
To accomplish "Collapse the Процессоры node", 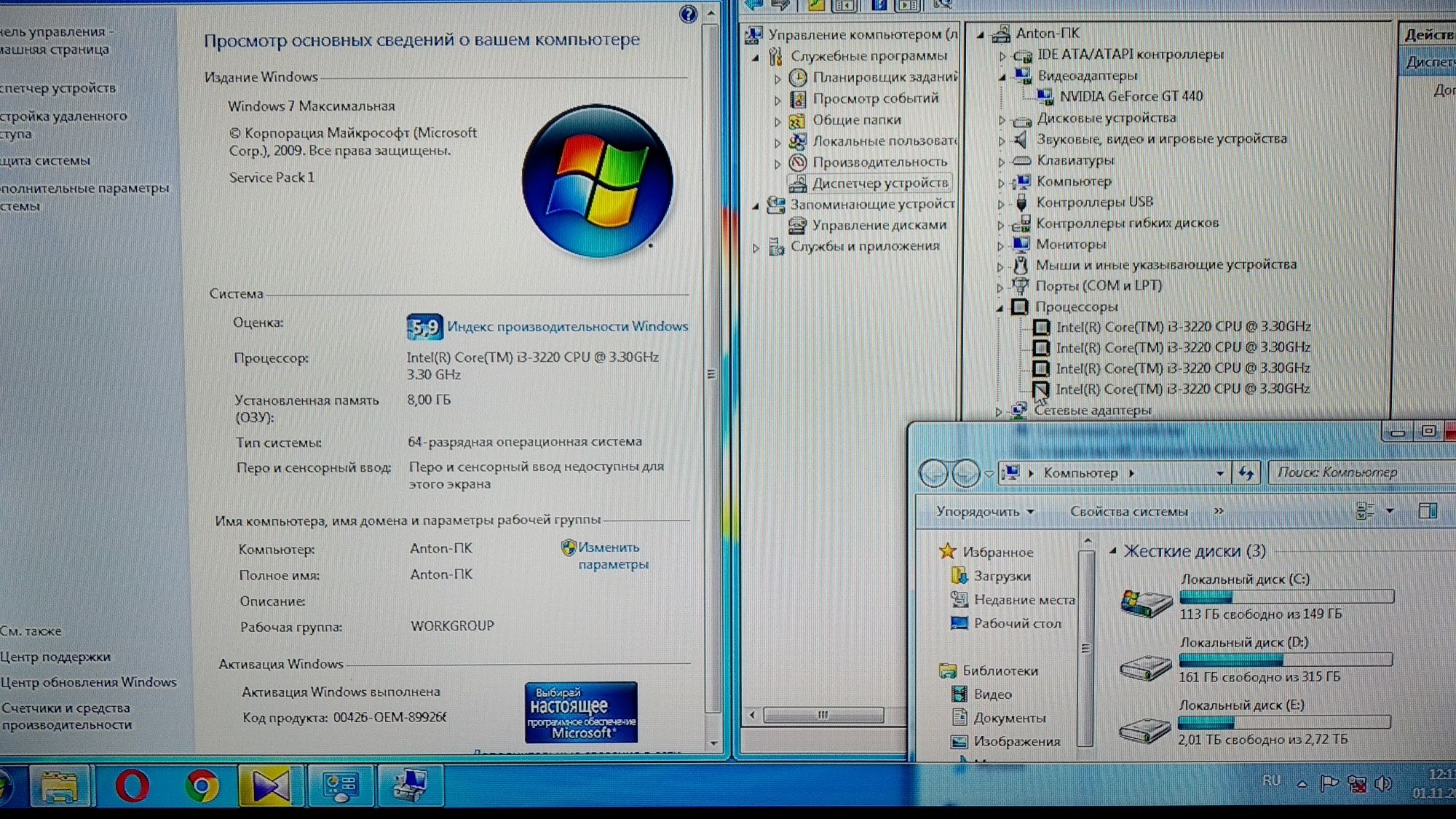I will pos(1000,308).
